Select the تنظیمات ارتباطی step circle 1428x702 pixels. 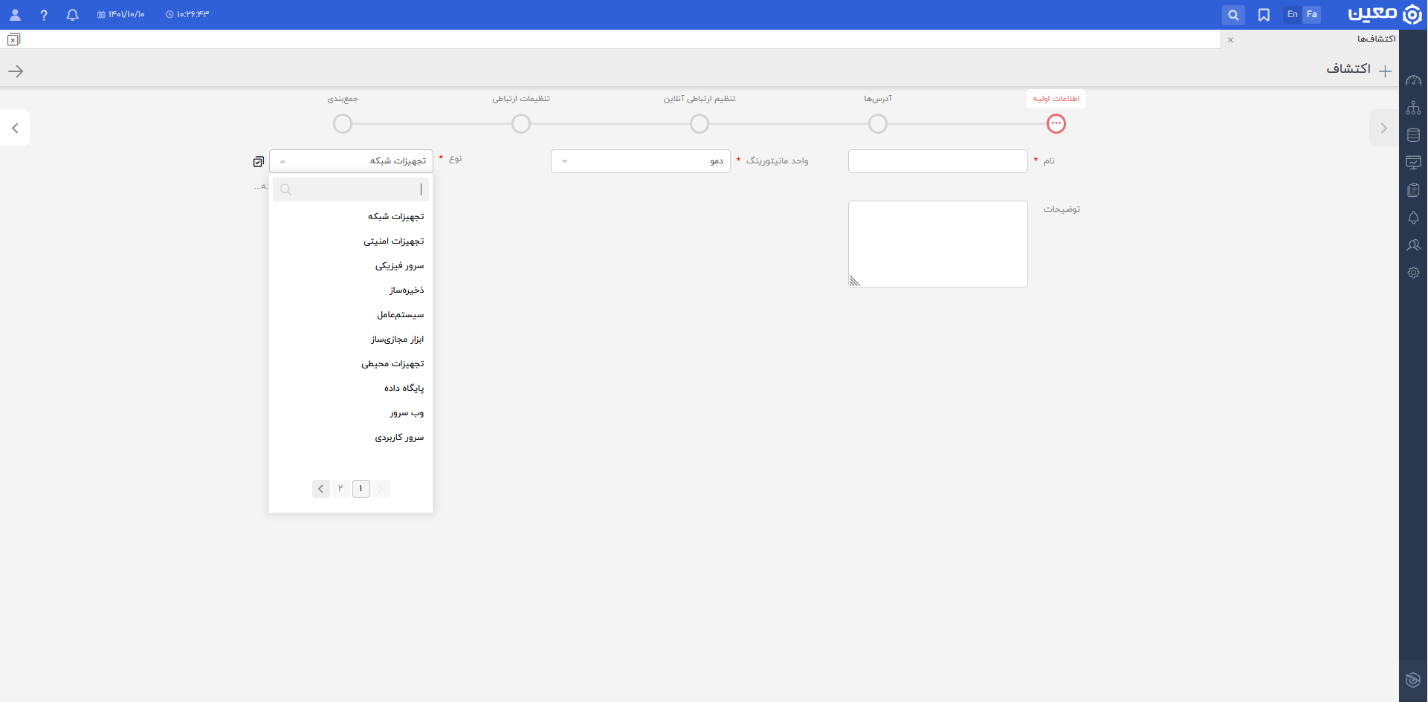click(x=521, y=124)
